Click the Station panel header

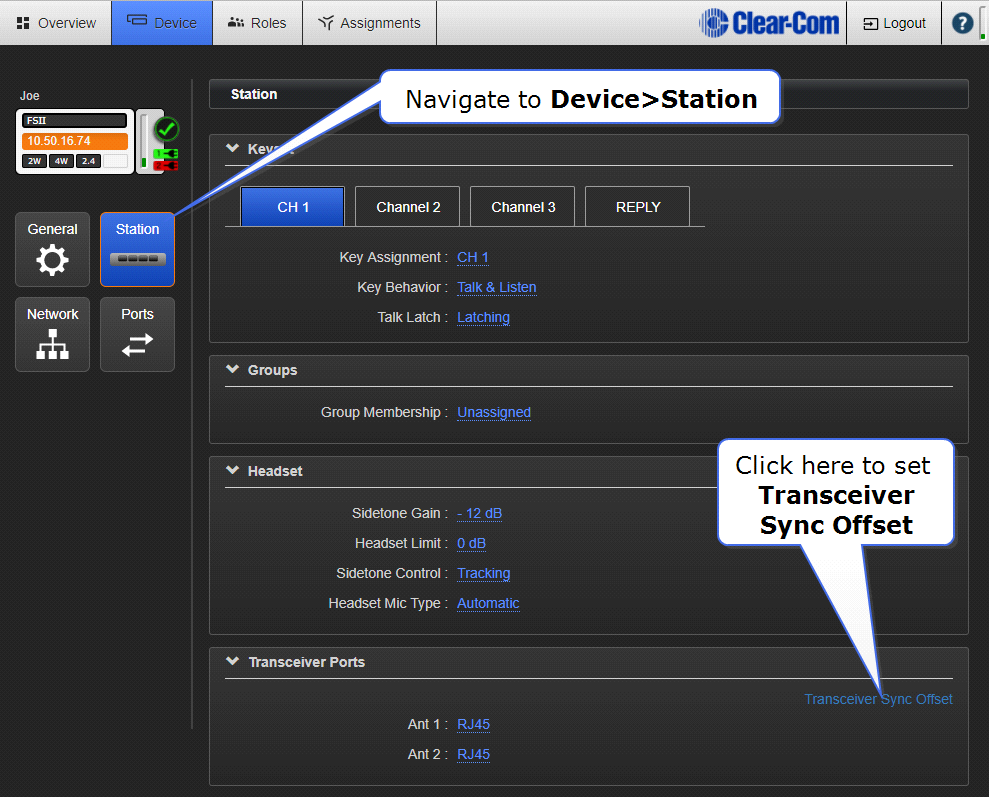[x=588, y=94]
